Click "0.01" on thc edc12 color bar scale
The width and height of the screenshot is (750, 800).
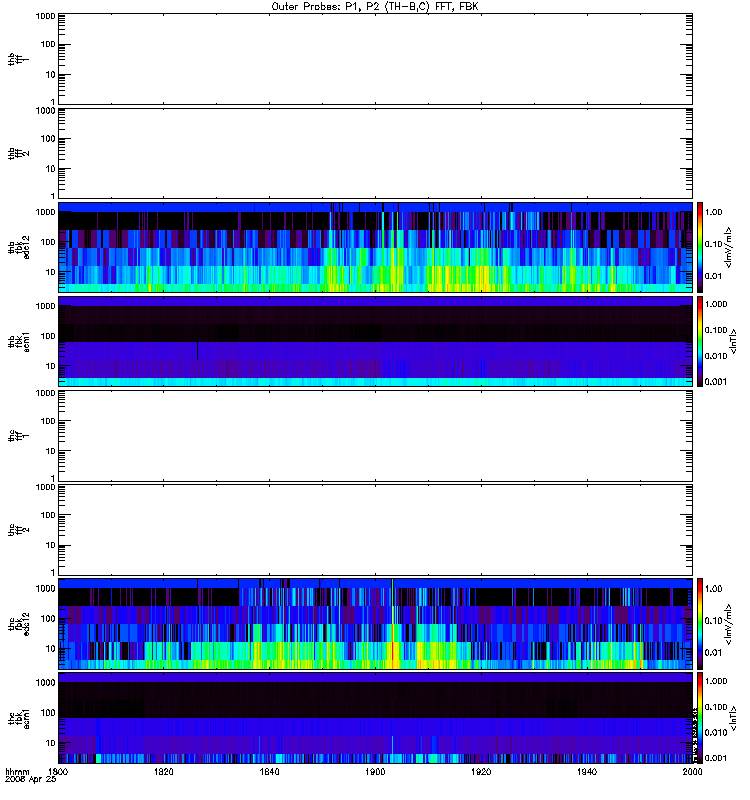(713, 653)
